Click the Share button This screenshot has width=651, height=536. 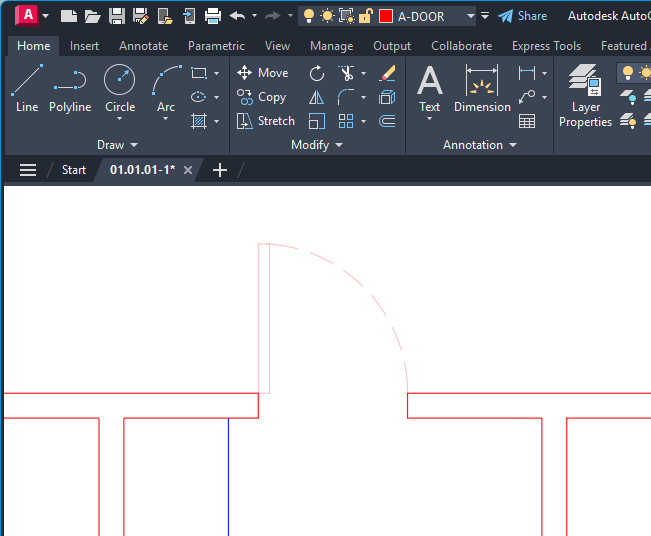coord(523,16)
